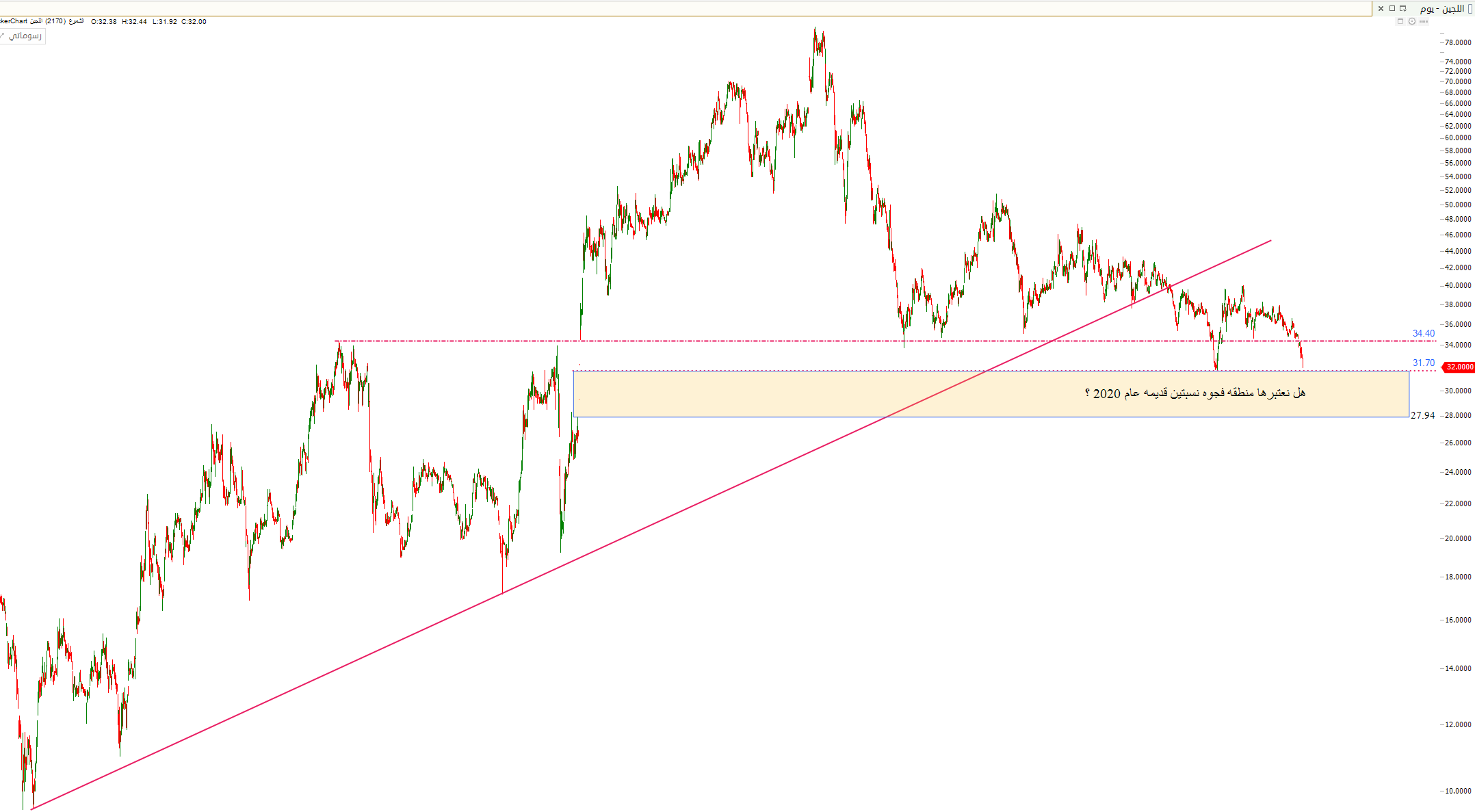Click the red 32.0000 current price tag

(1459, 367)
